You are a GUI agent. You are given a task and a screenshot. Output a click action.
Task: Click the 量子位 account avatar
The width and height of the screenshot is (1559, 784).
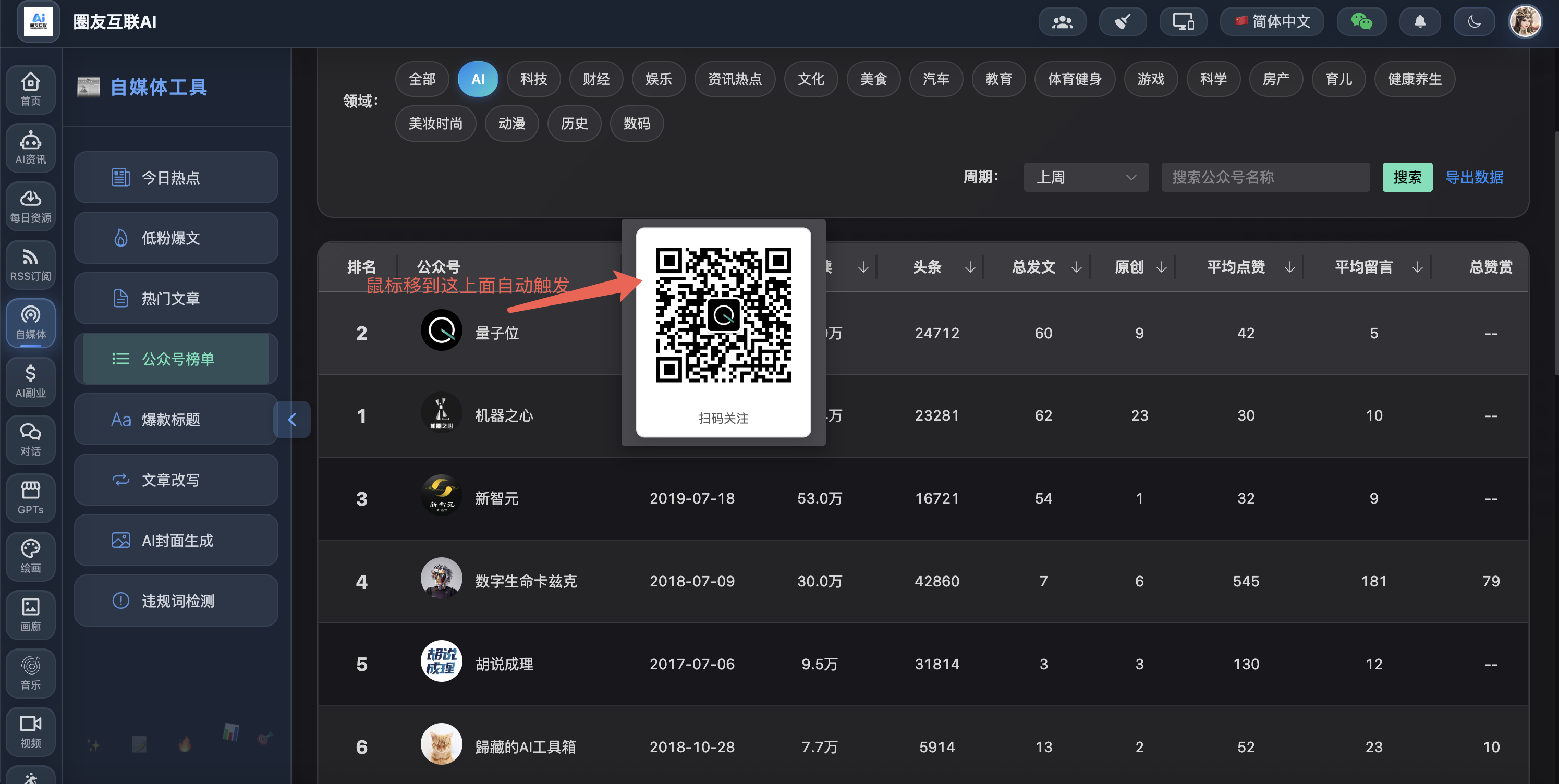441,330
